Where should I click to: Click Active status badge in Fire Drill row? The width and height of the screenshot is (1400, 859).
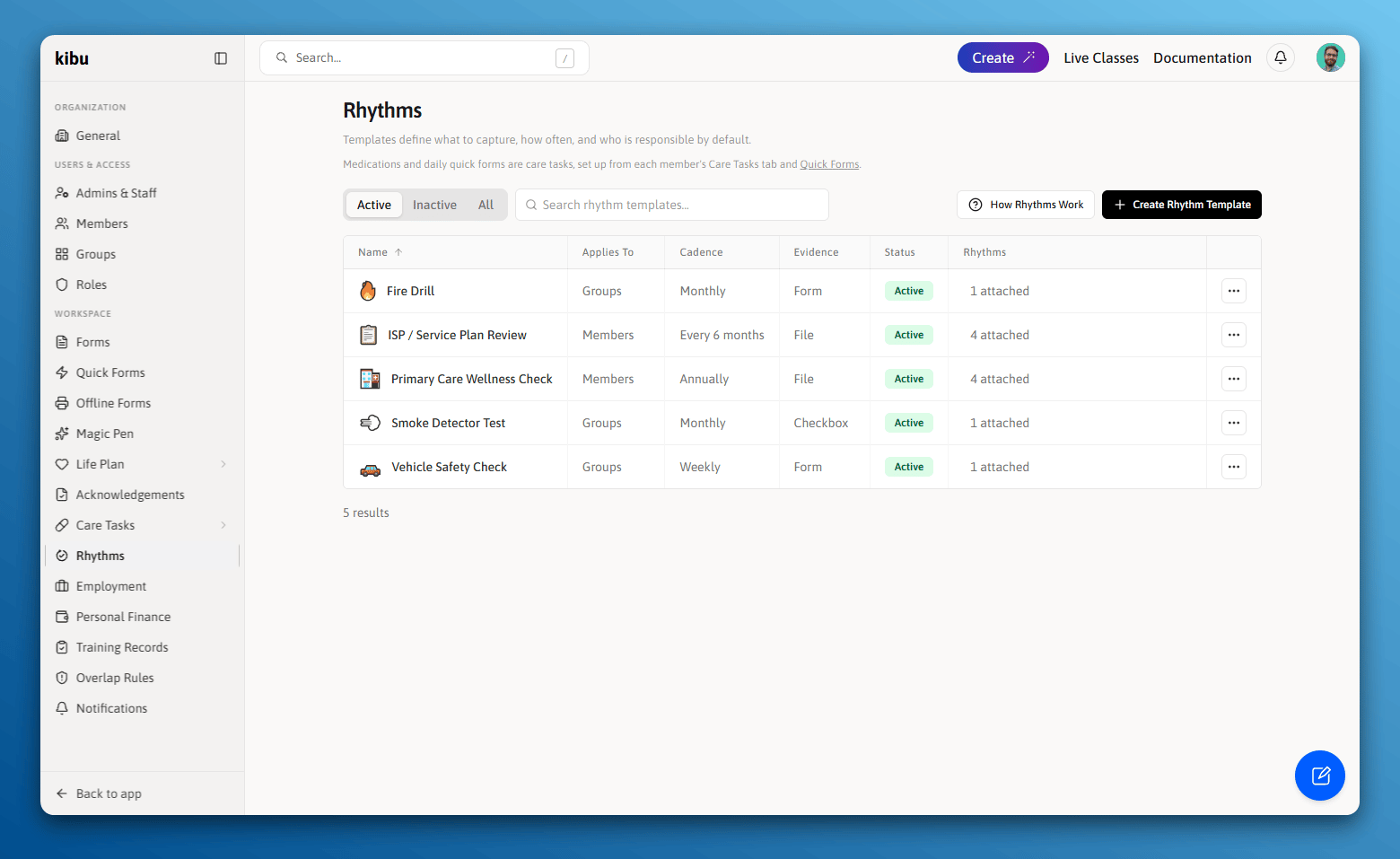coord(909,291)
